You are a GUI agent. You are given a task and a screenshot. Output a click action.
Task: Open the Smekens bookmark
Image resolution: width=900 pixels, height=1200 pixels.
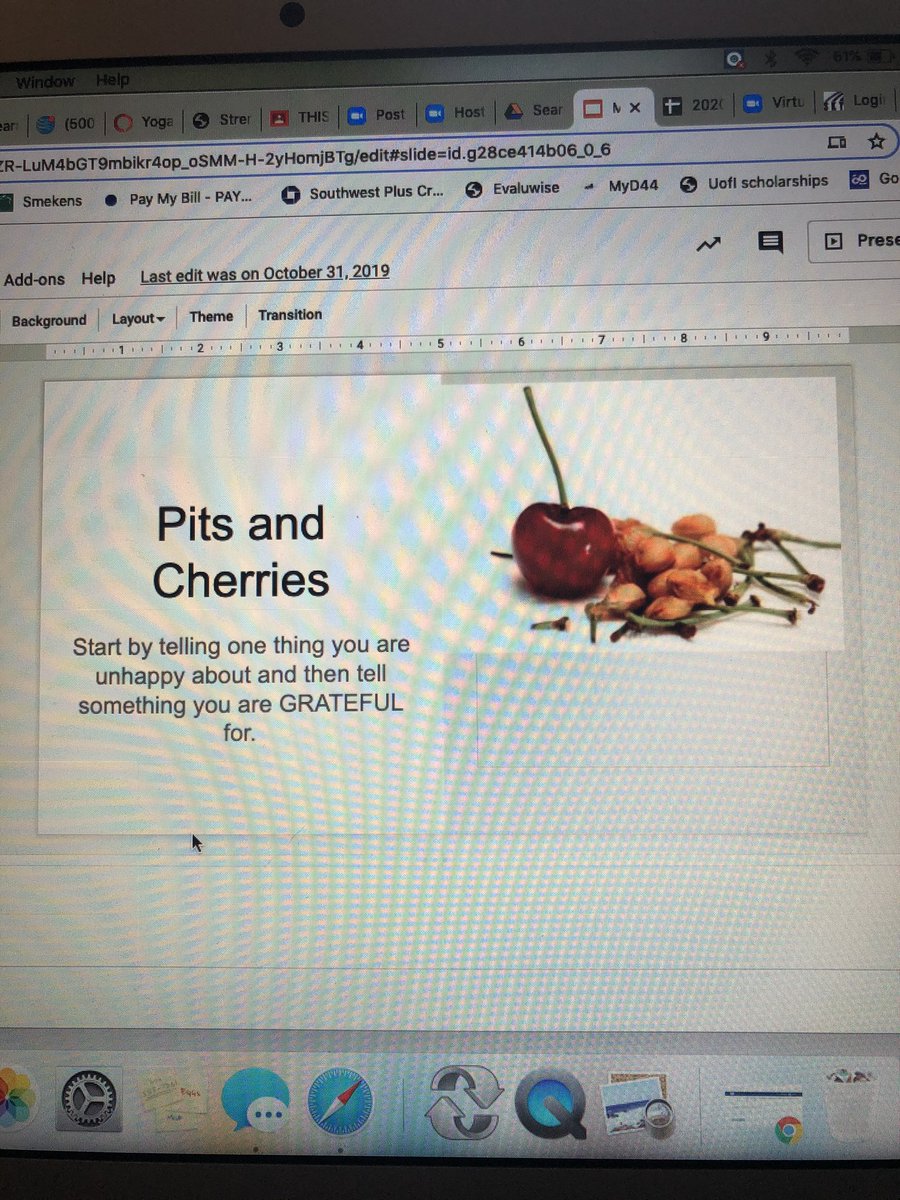coord(44,201)
